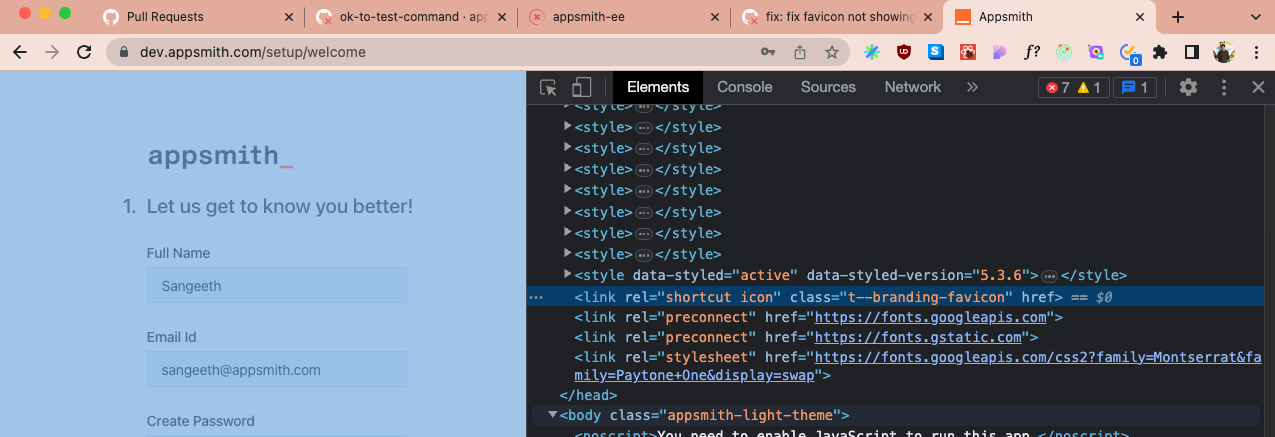Click the Email Id field sangeeth@appsmith.com
Screen dimensions: 1275x437
coord(277,369)
